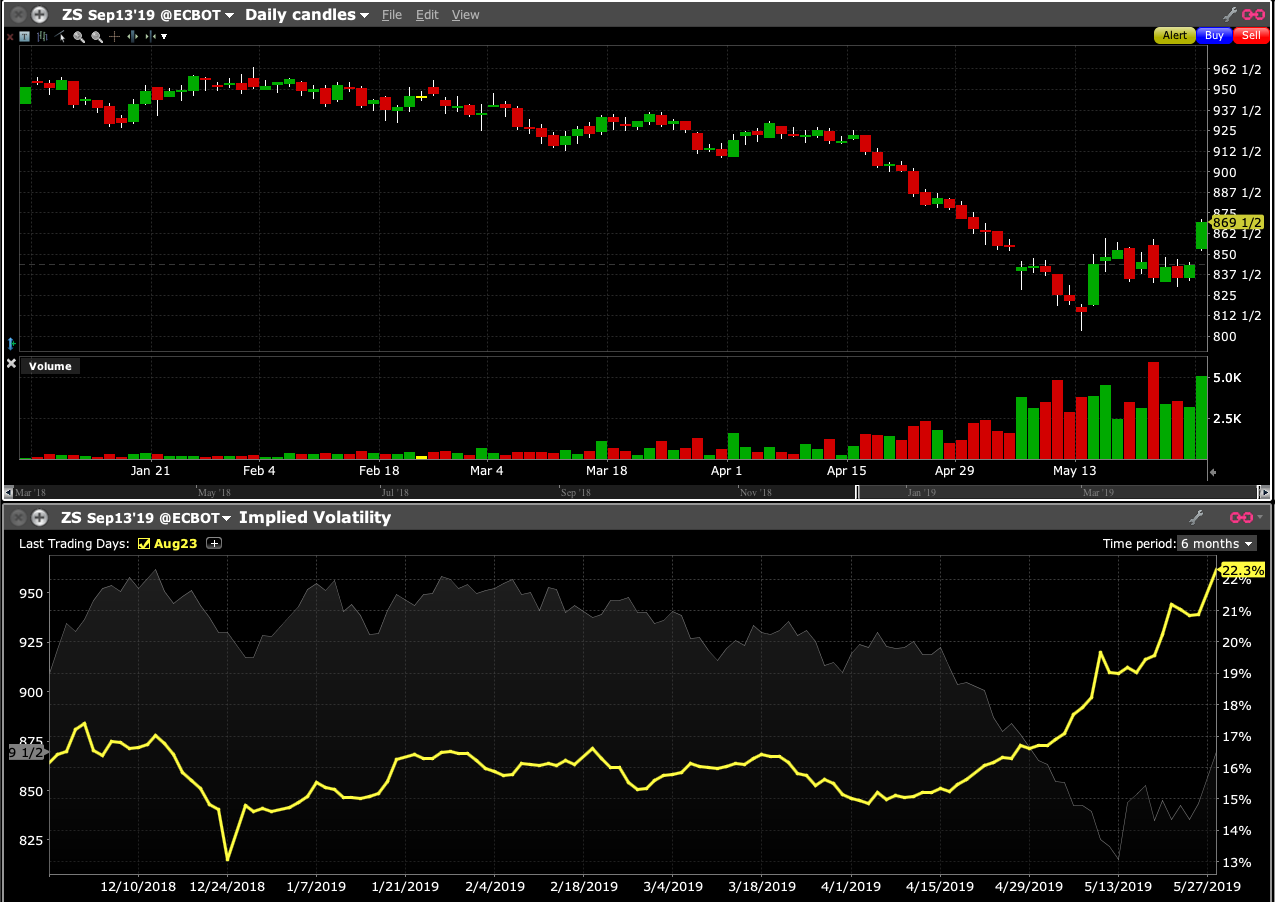Open the ZS Sep13'19 @ECBOT contract dropdown in candle chart
The image size is (1275, 902).
coord(148,15)
